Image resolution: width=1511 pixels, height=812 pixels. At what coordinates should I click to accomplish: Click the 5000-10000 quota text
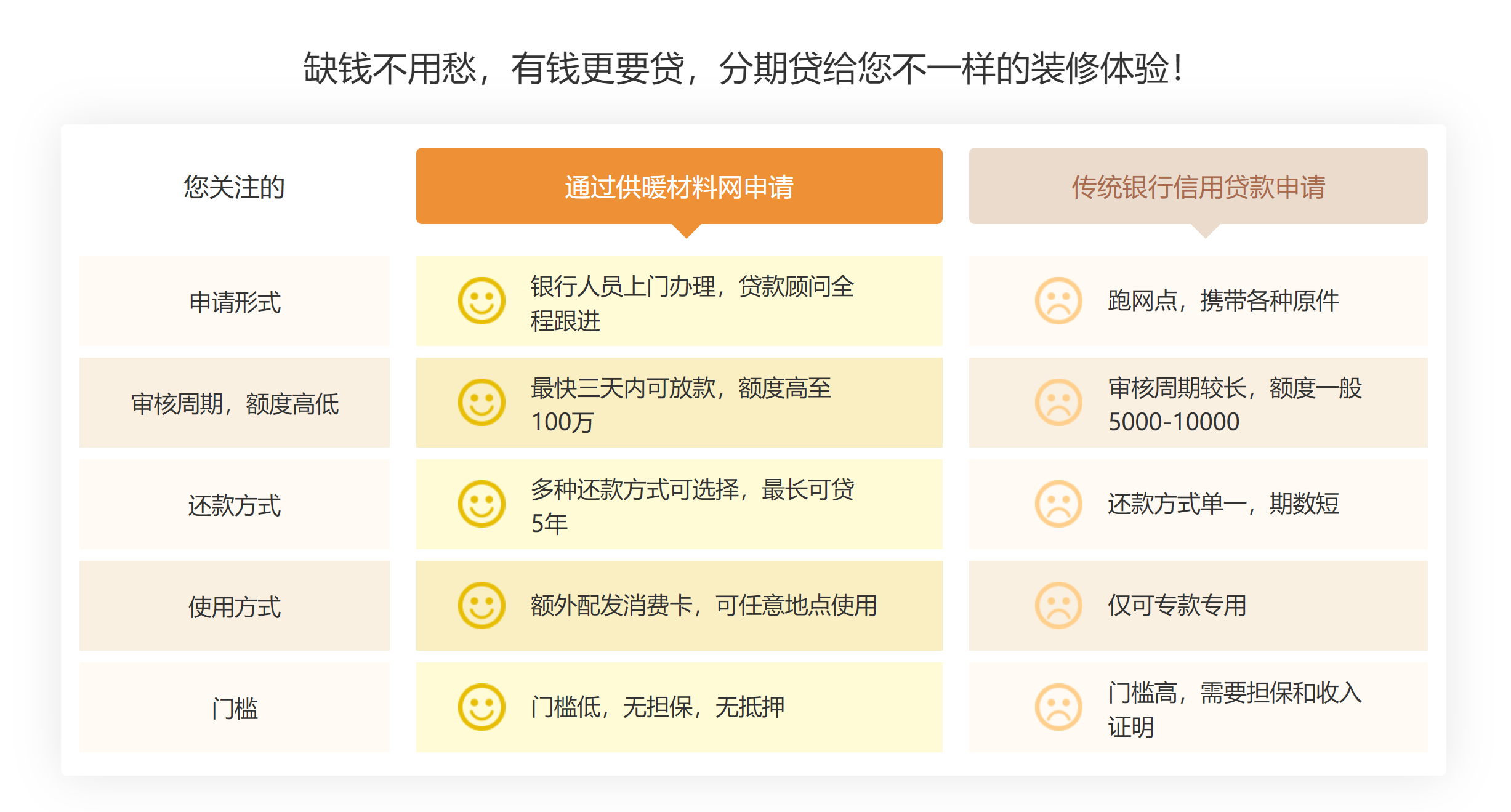coord(1174,422)
